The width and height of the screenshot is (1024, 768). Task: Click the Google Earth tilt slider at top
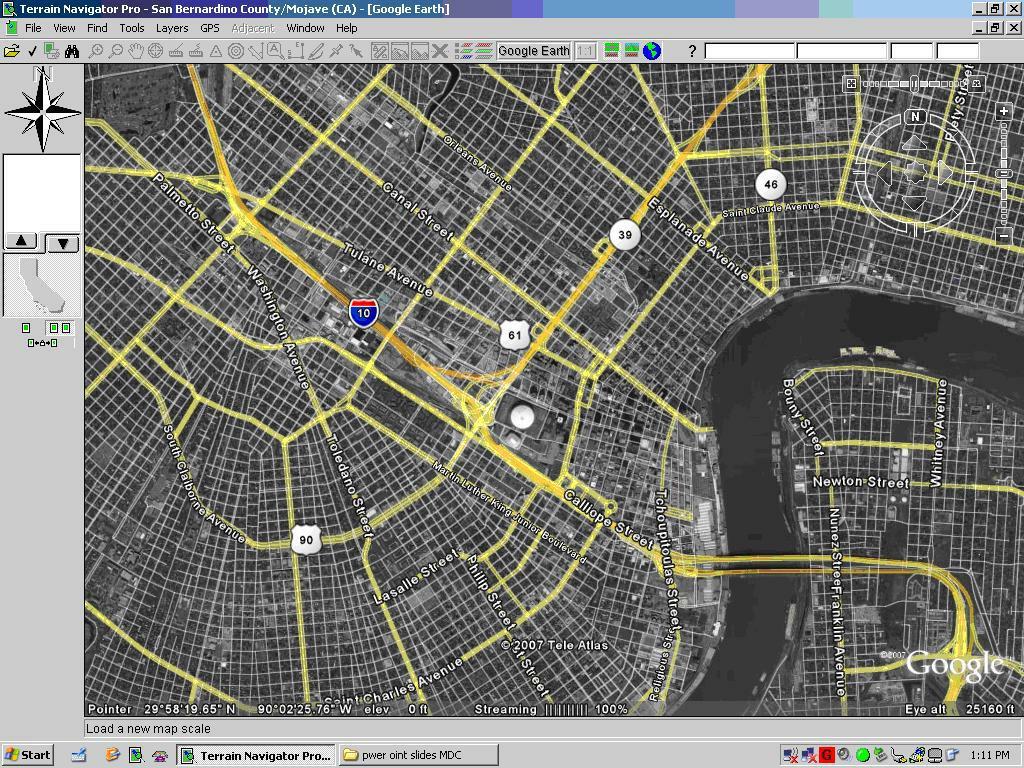point(914,84)
